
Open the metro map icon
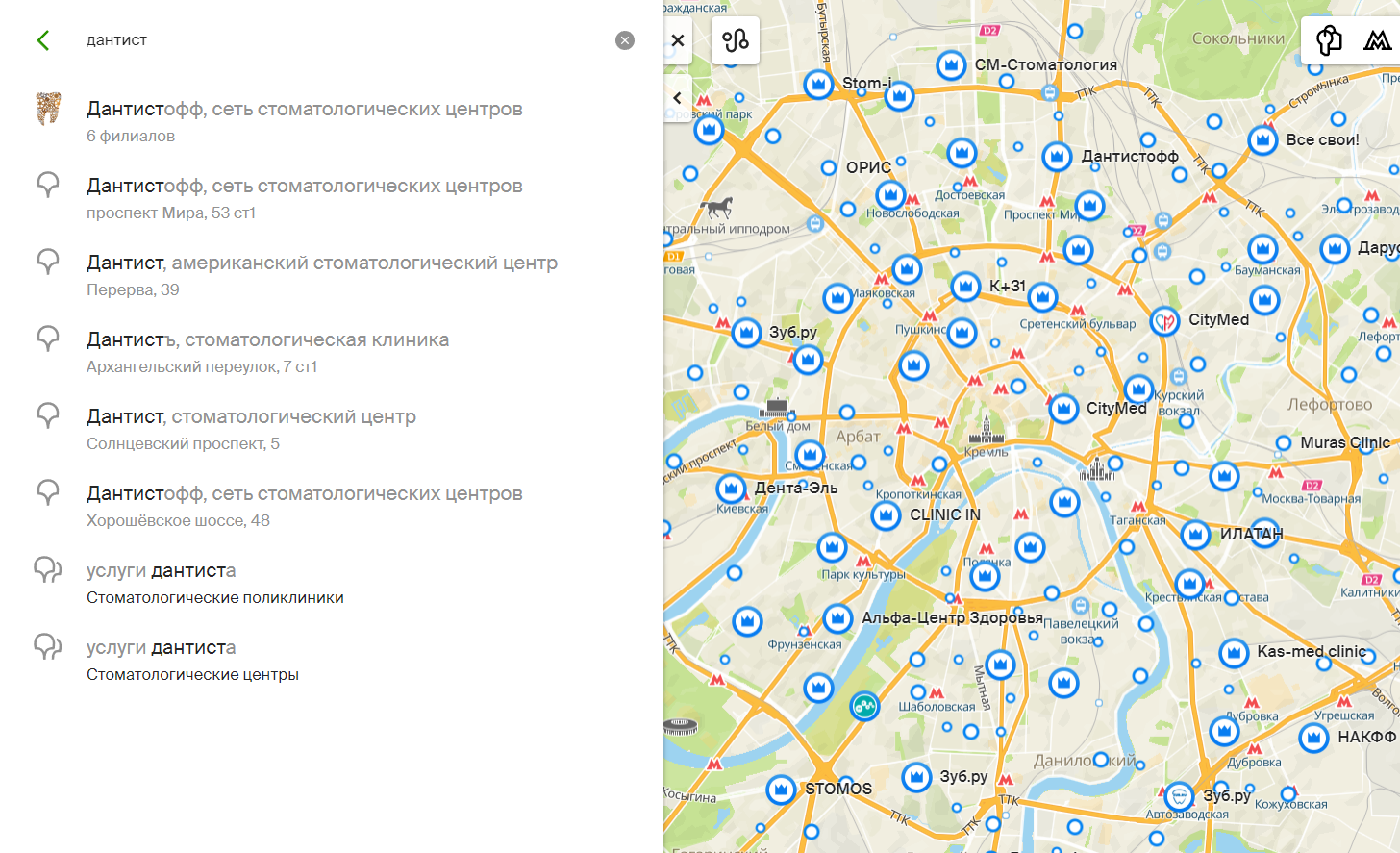[x=1377, y=40]
